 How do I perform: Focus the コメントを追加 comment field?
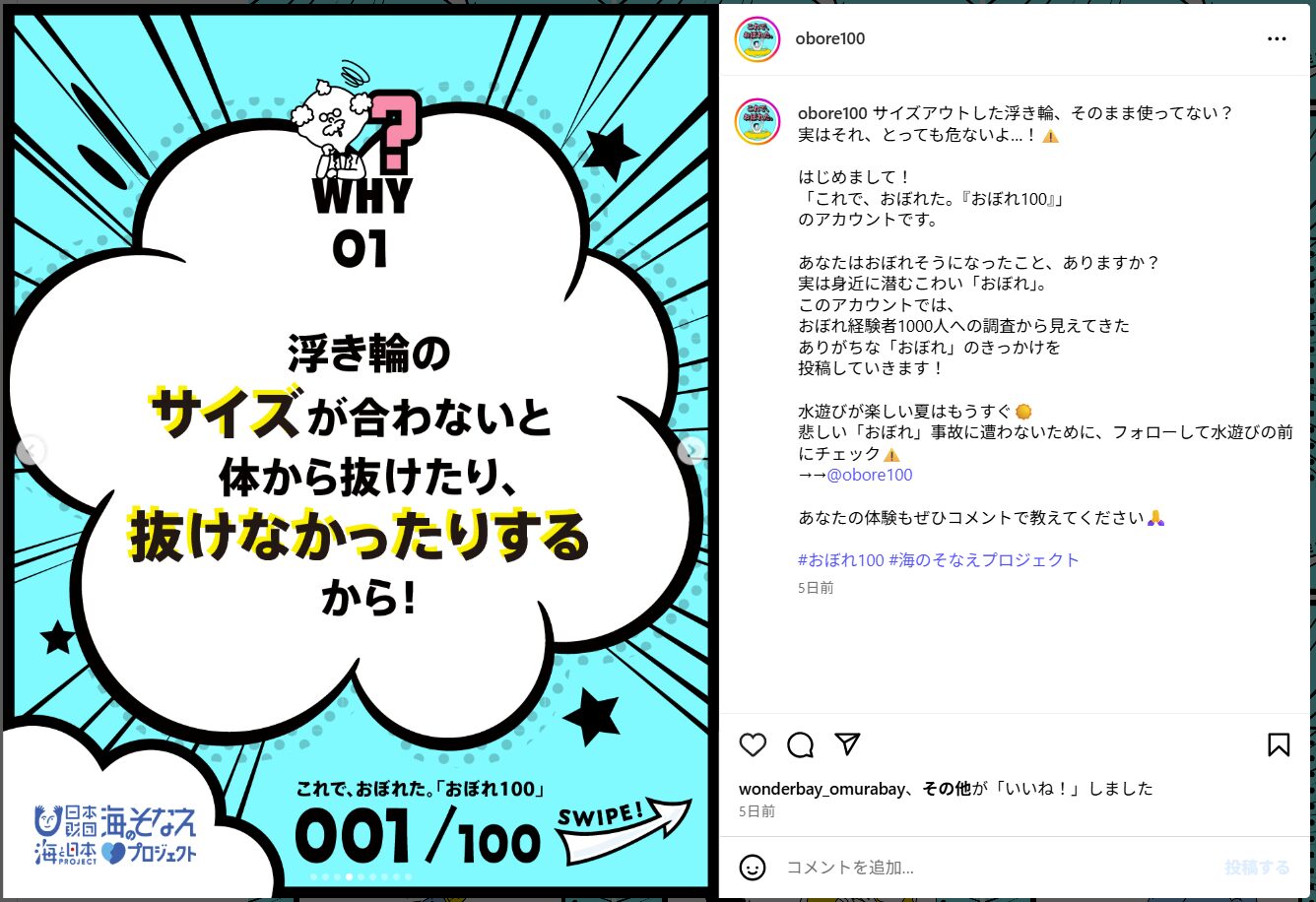(995, 868)
